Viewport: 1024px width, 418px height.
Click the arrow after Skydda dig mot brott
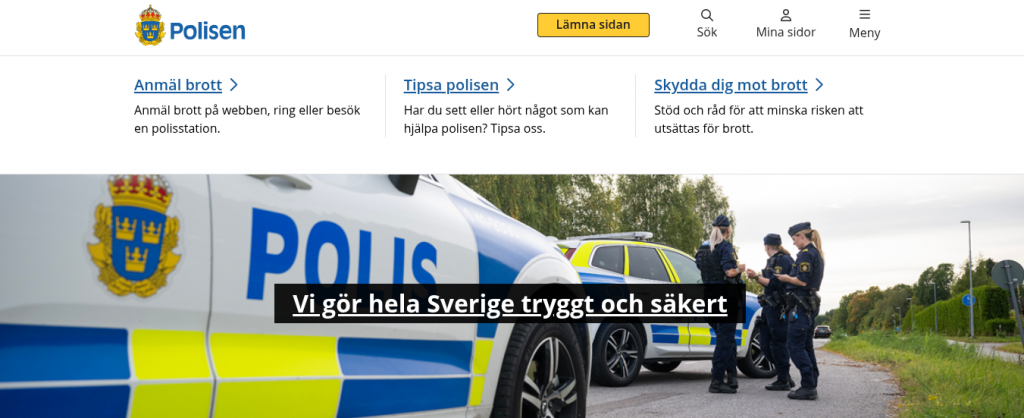click(820, 85)
